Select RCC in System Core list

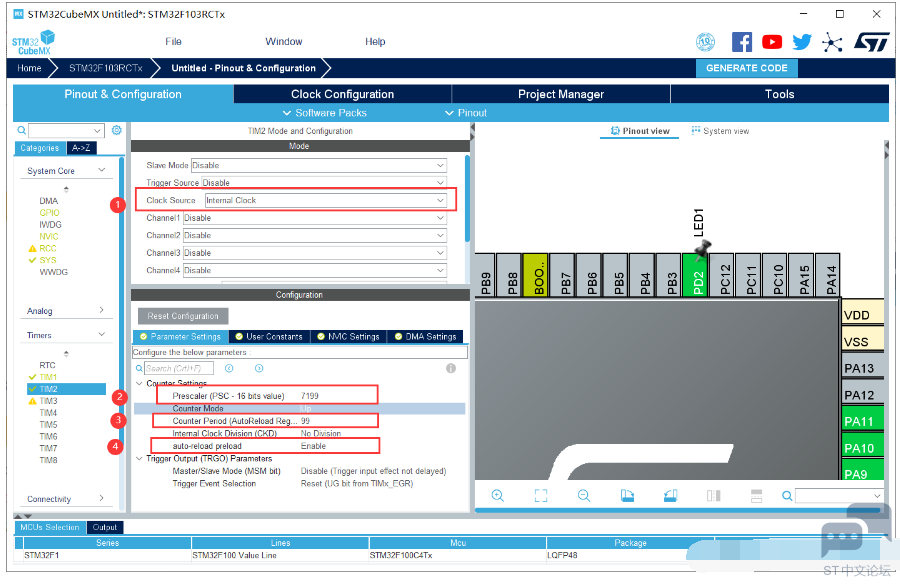click(x=48, y=248)
